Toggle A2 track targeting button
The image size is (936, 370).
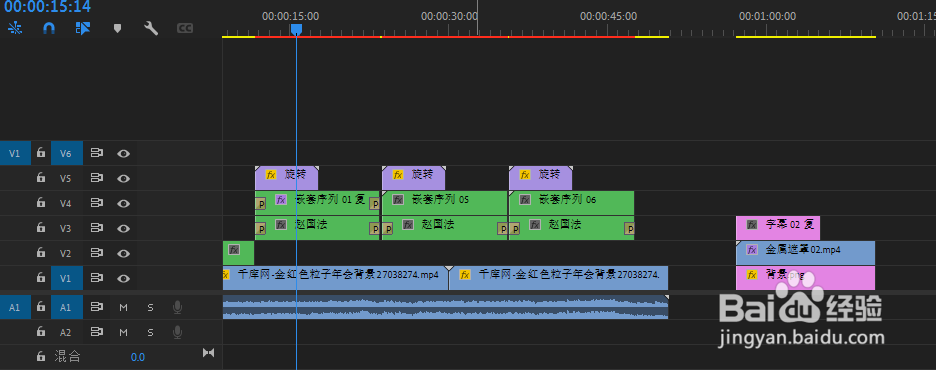pyautogui.click(x=66, y=332)
